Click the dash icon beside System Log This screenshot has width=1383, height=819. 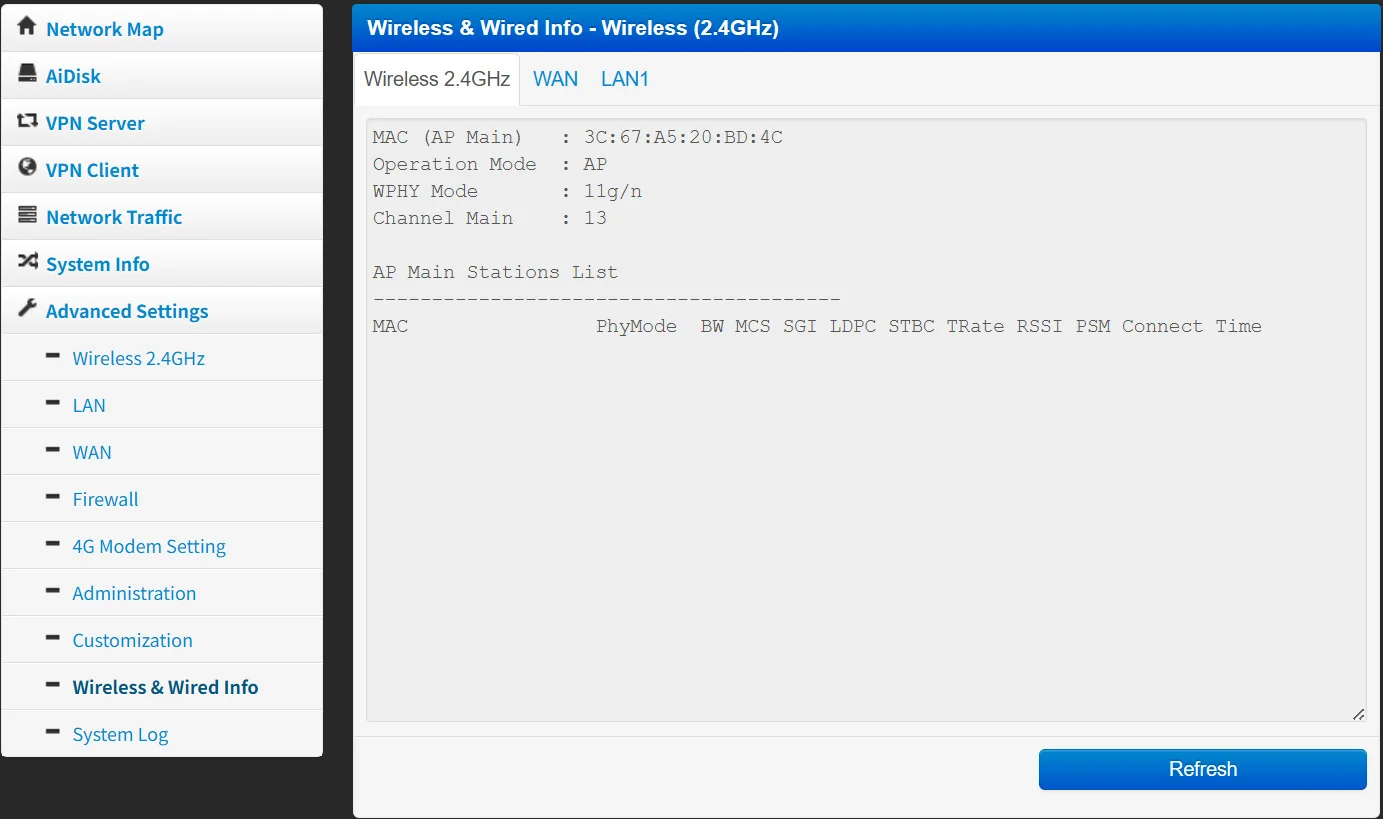(53, 732)
